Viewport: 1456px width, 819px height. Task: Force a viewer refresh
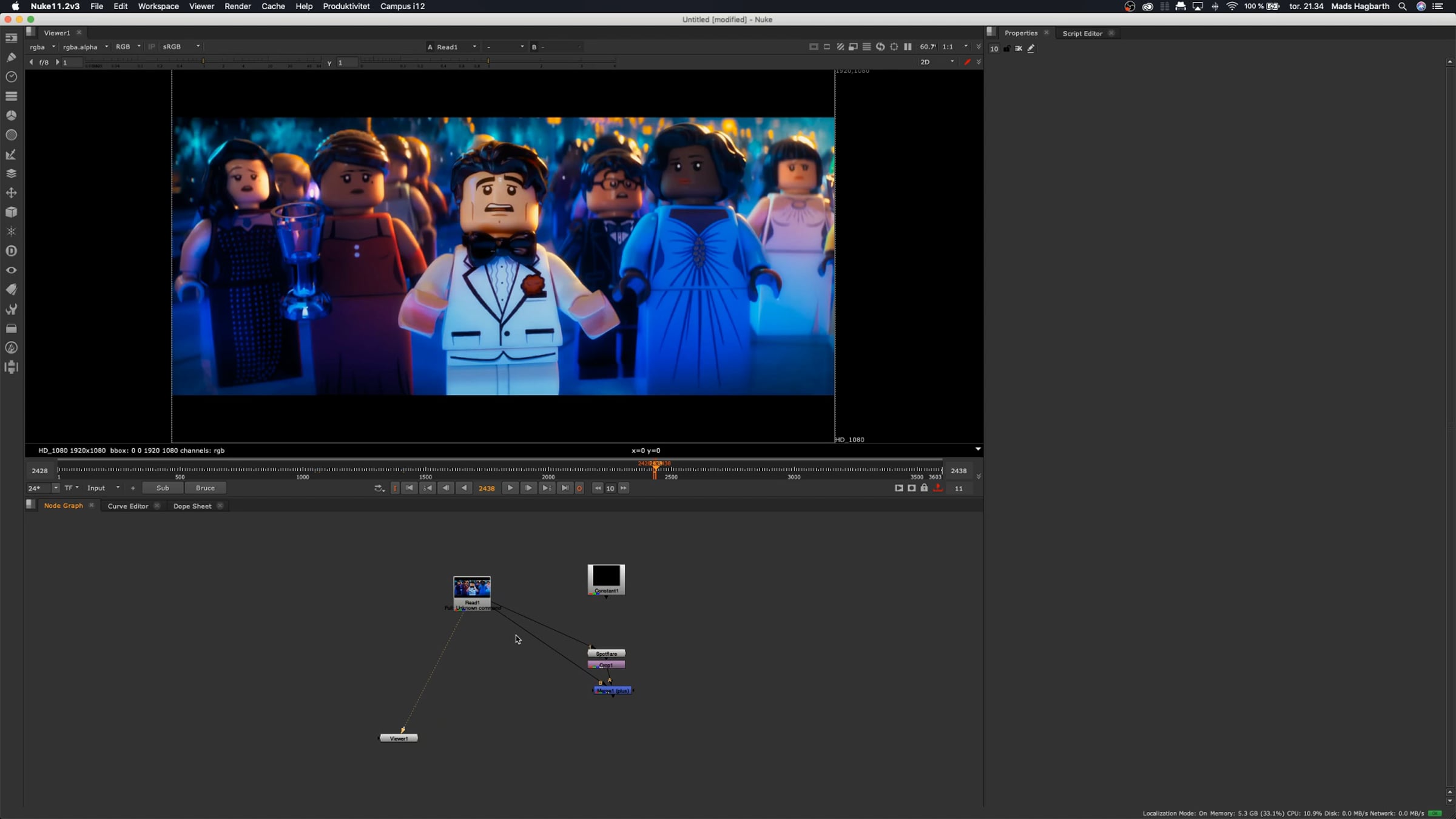tap(880, 47)
